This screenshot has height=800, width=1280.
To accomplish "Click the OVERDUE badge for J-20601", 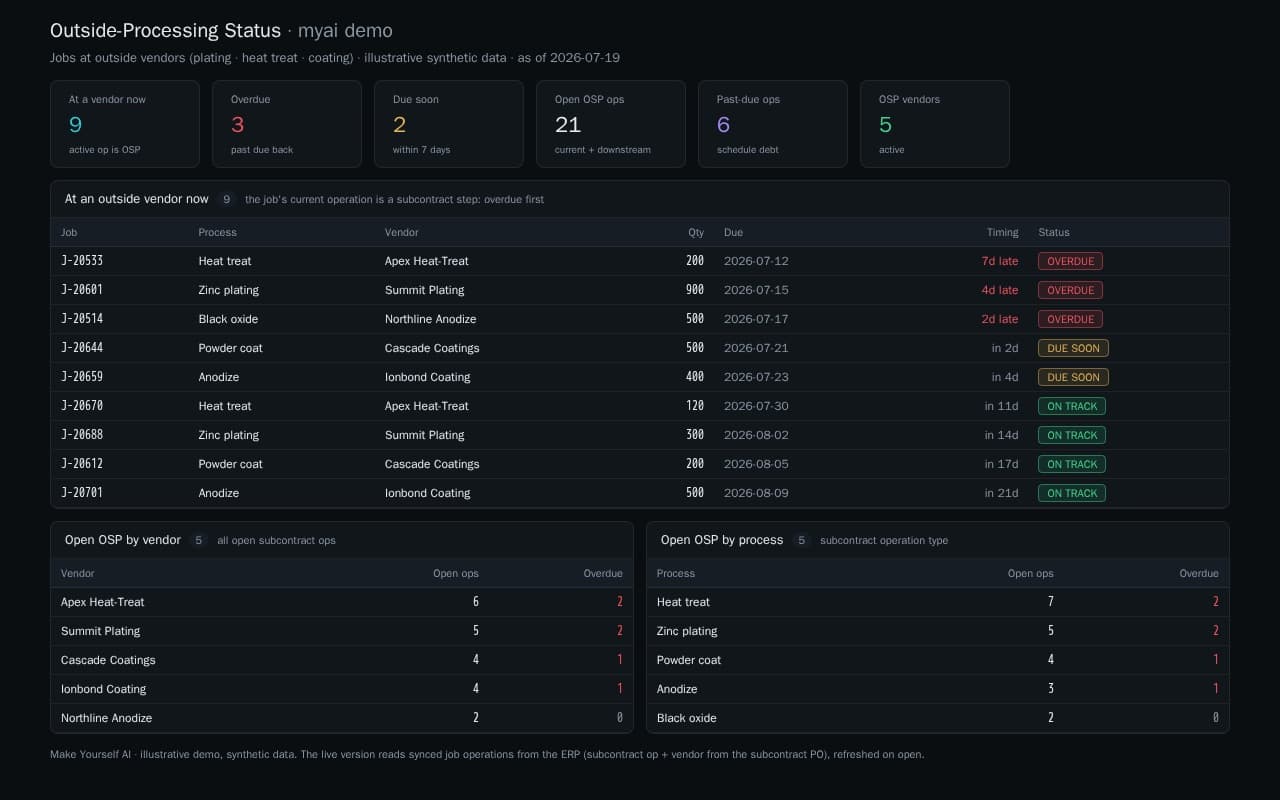I will pyautogui.click(x=1070, y=290).
